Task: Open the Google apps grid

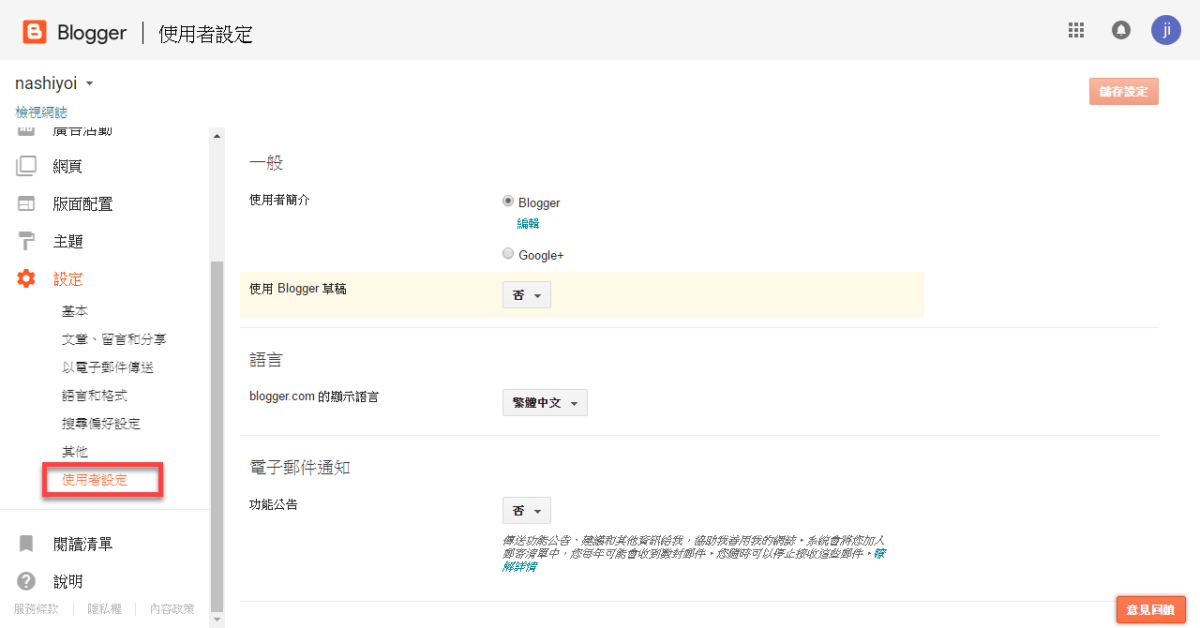Action: [x=1076, y=30]
